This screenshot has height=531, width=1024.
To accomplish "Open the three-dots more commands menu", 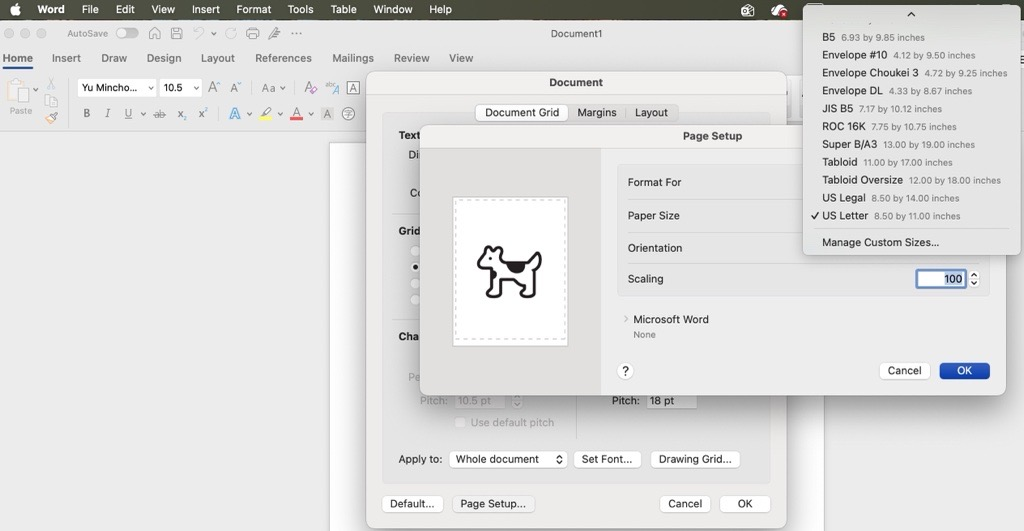I will coord(296,33).
